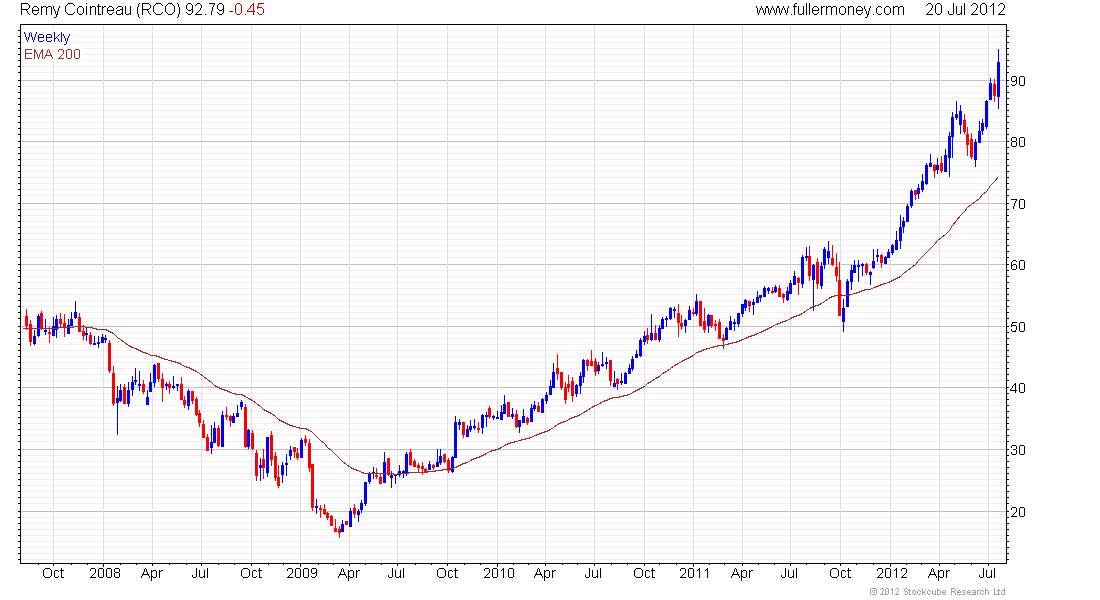1100x600 pixels.
Task: Click the 'Weekly' legend label
Action: (47, 37)
